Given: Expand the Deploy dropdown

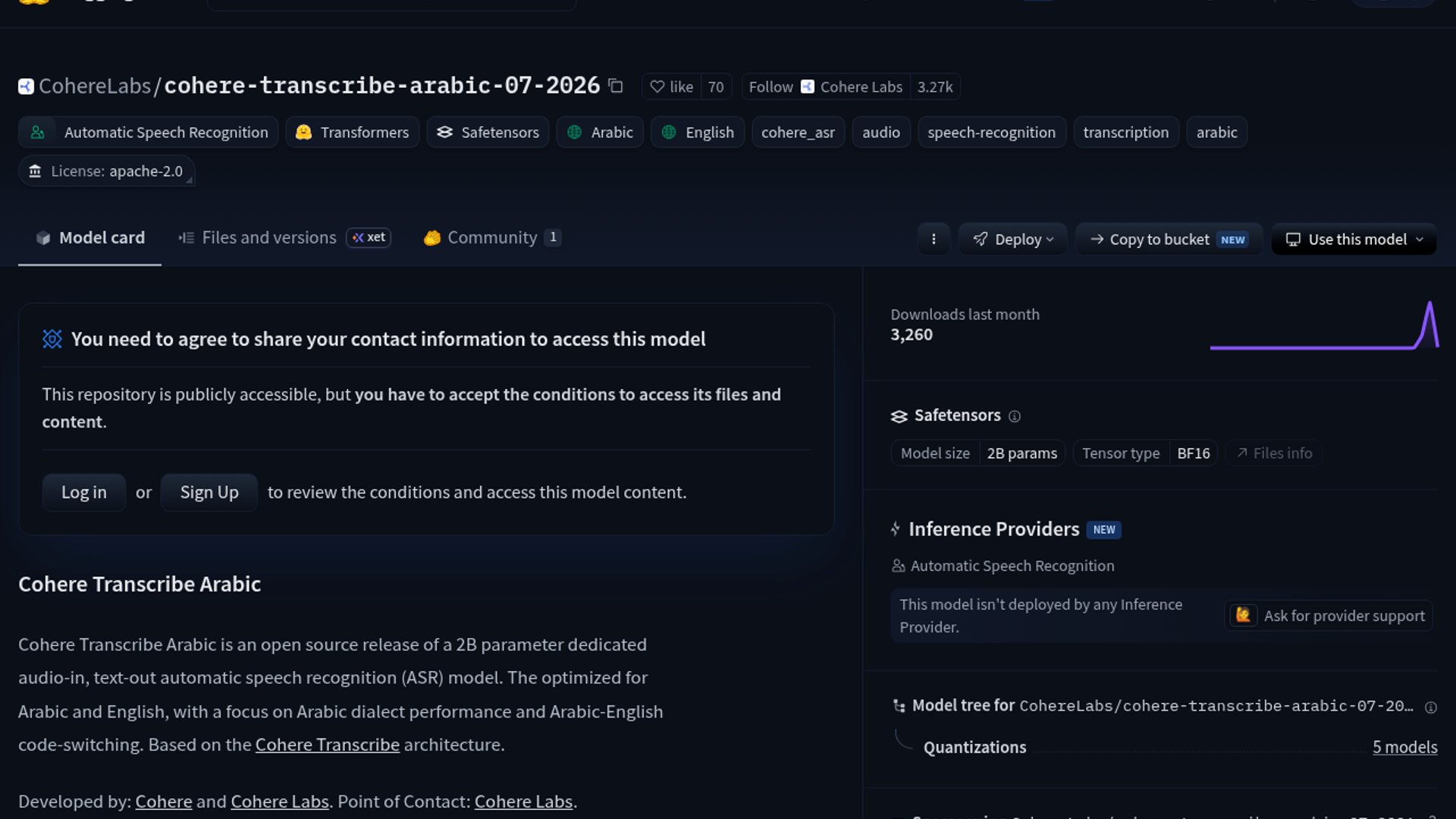Looking at the screenshot, I should pyautogui.click(x=1012, y=239).
